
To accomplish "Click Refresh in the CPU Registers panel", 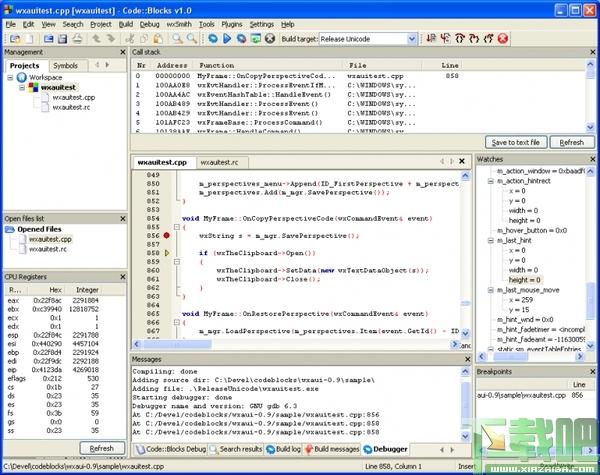I will pyautogui.click(x=102, y=448).
